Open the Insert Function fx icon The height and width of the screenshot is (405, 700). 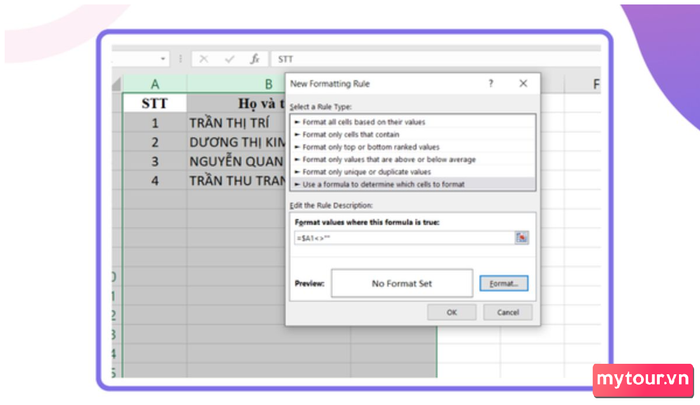coord(254,59)
